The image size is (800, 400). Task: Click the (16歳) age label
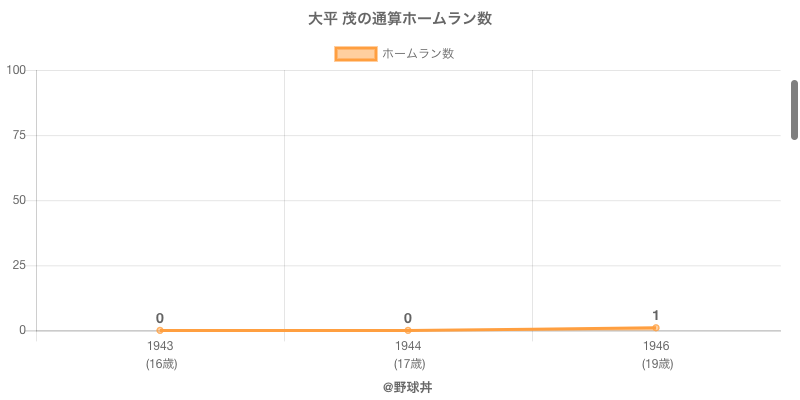pyautogui.click(x=160, y=364)
